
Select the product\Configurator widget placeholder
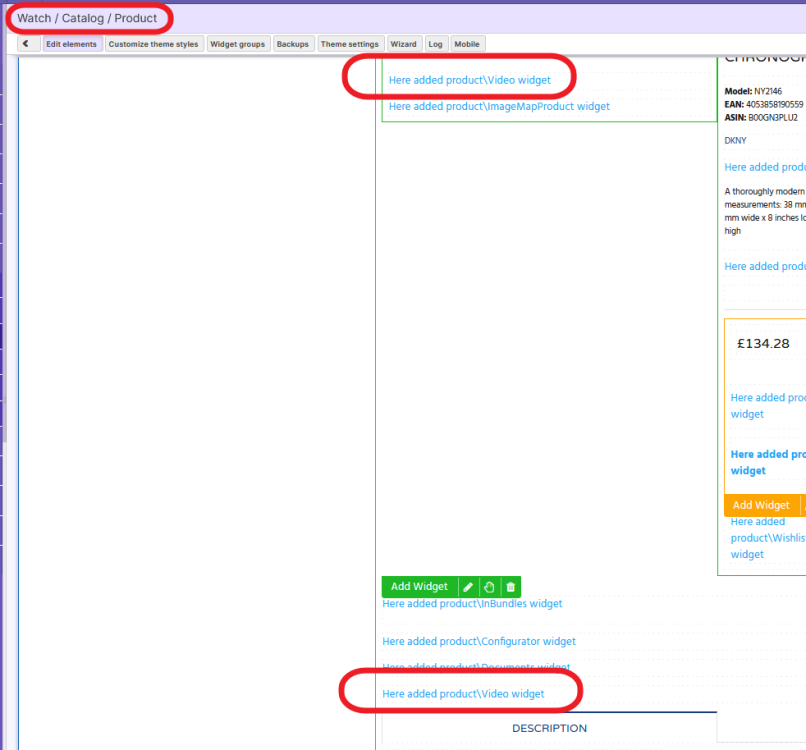point(479,642)
